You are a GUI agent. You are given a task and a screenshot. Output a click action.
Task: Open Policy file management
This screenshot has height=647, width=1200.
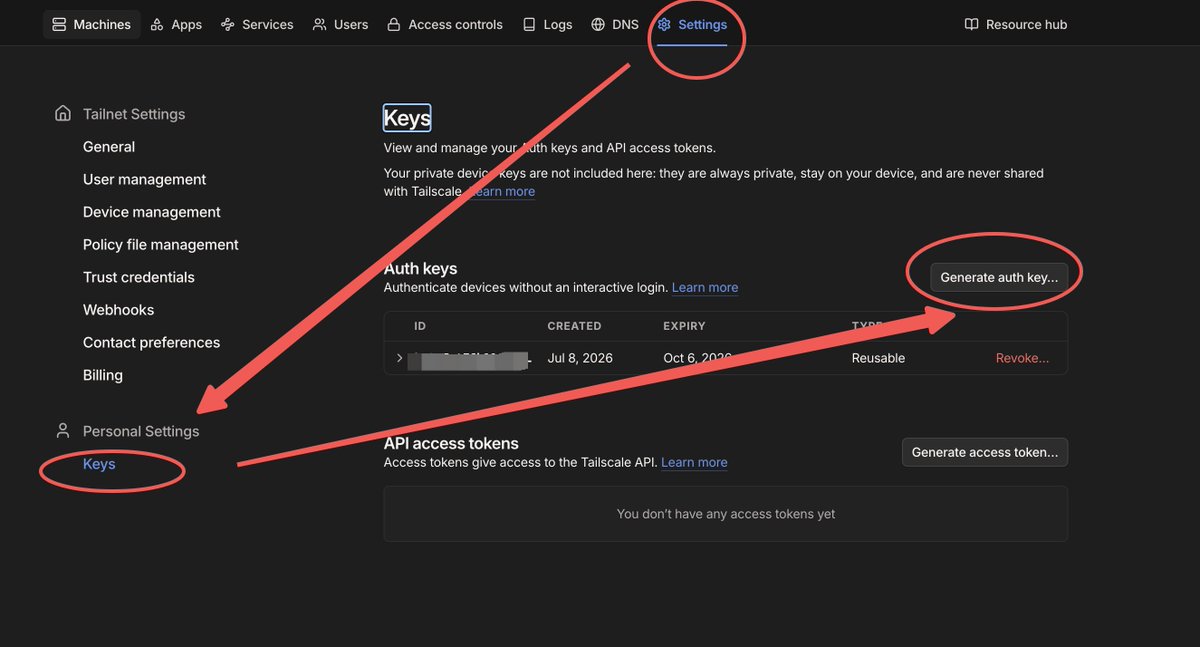click(161, 245)
